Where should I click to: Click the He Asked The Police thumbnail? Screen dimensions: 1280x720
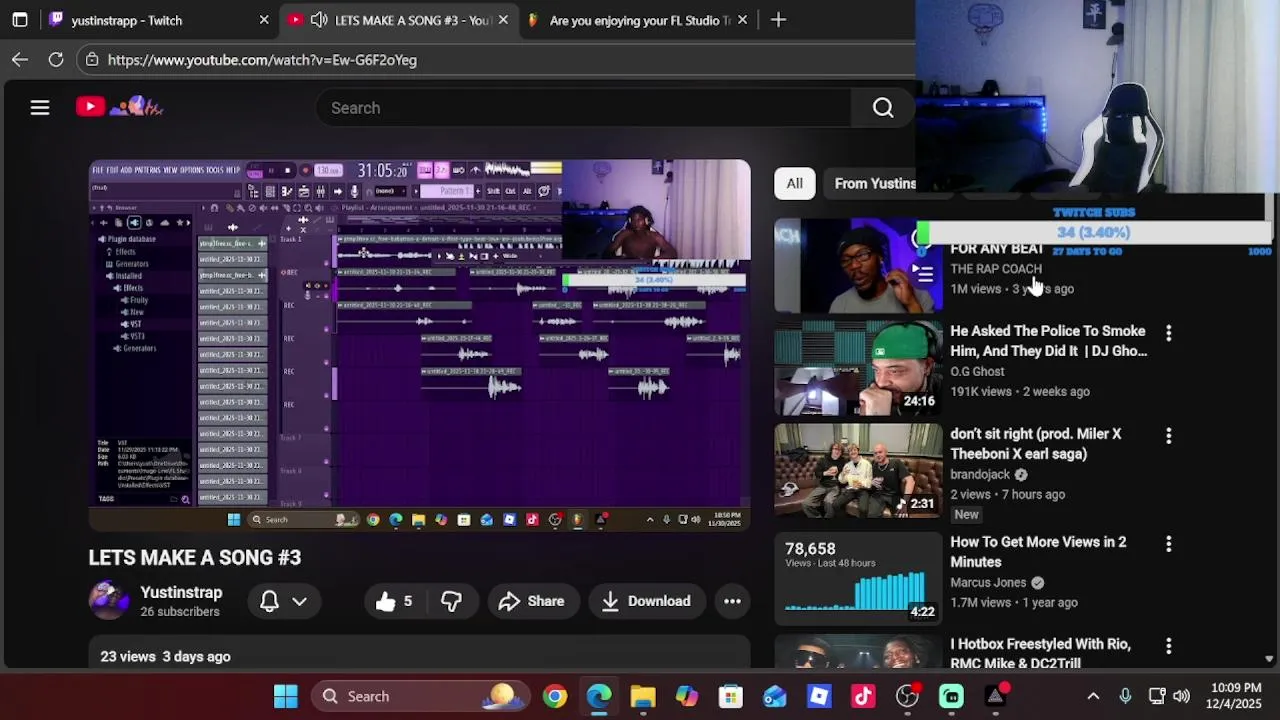(858, 368)
